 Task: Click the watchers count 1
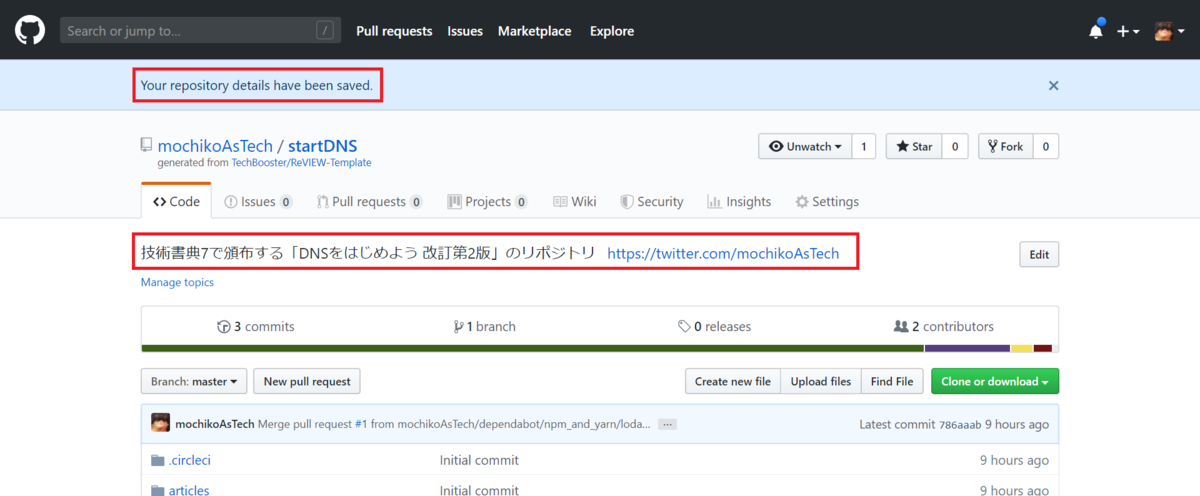click(x=864, y=146)
